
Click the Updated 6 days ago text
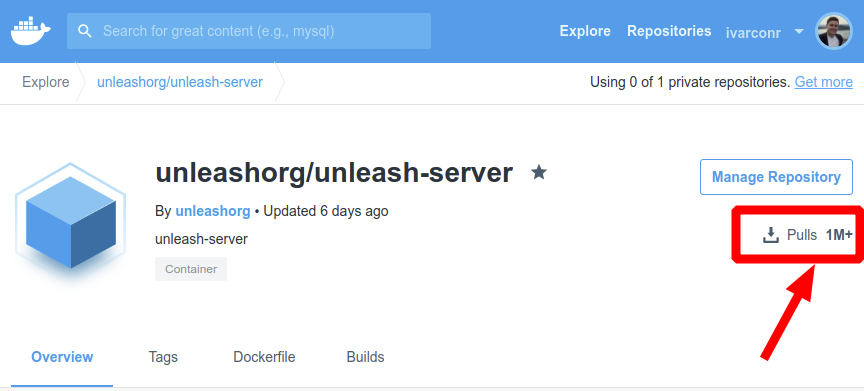pos(326,211)
